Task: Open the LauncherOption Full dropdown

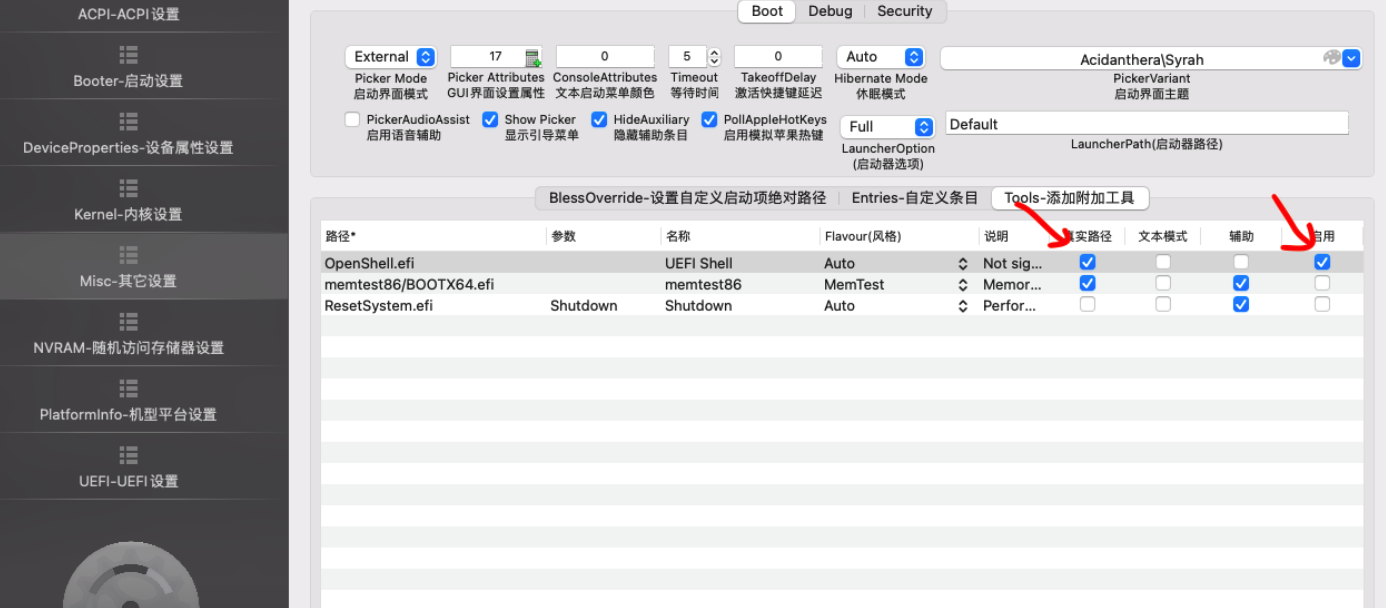Action: tap(888, 127)
